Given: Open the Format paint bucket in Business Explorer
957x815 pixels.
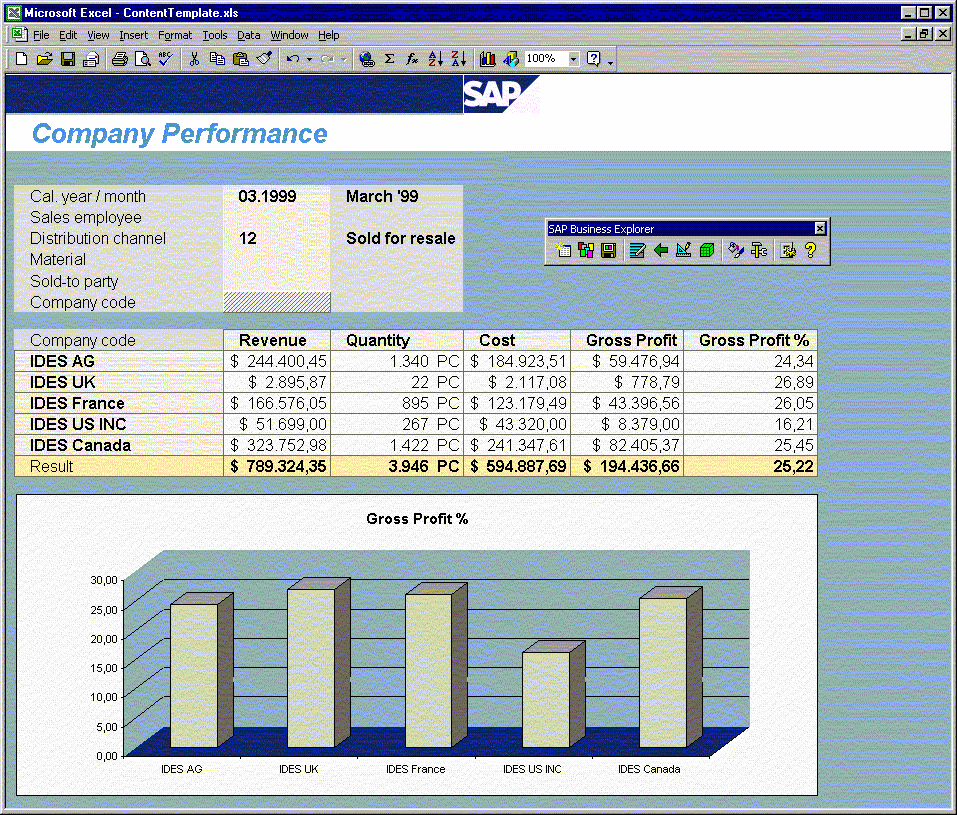Looking at the screenshot, I should coord(736,250).
